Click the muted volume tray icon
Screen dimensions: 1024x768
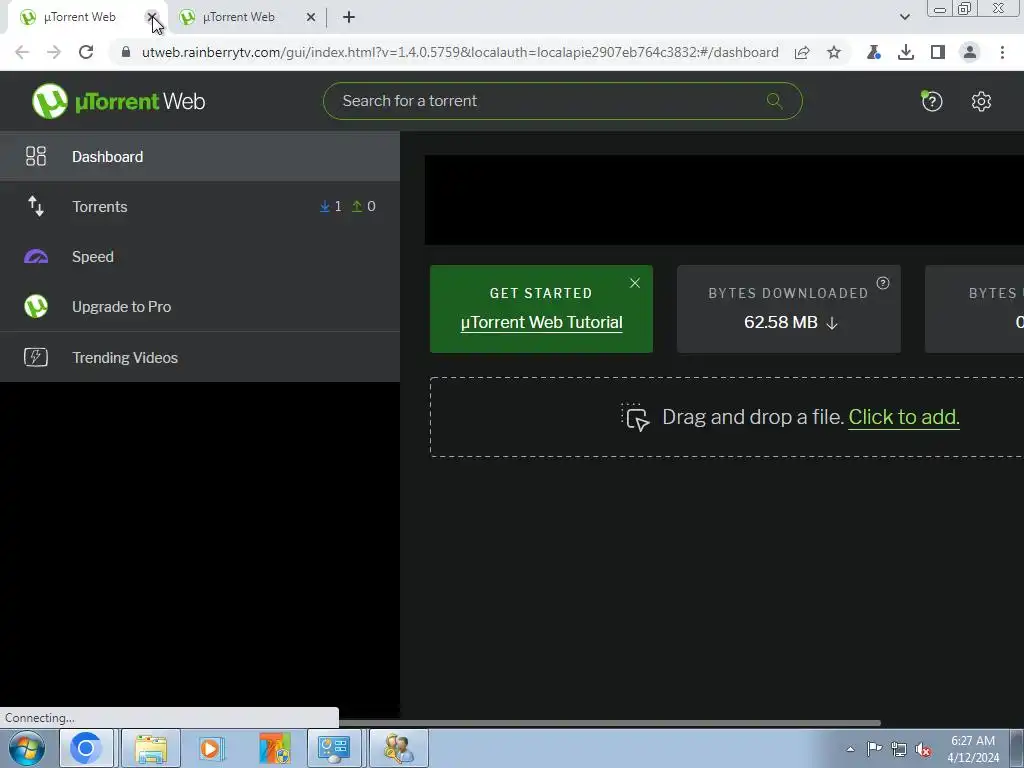pos(923,749)
